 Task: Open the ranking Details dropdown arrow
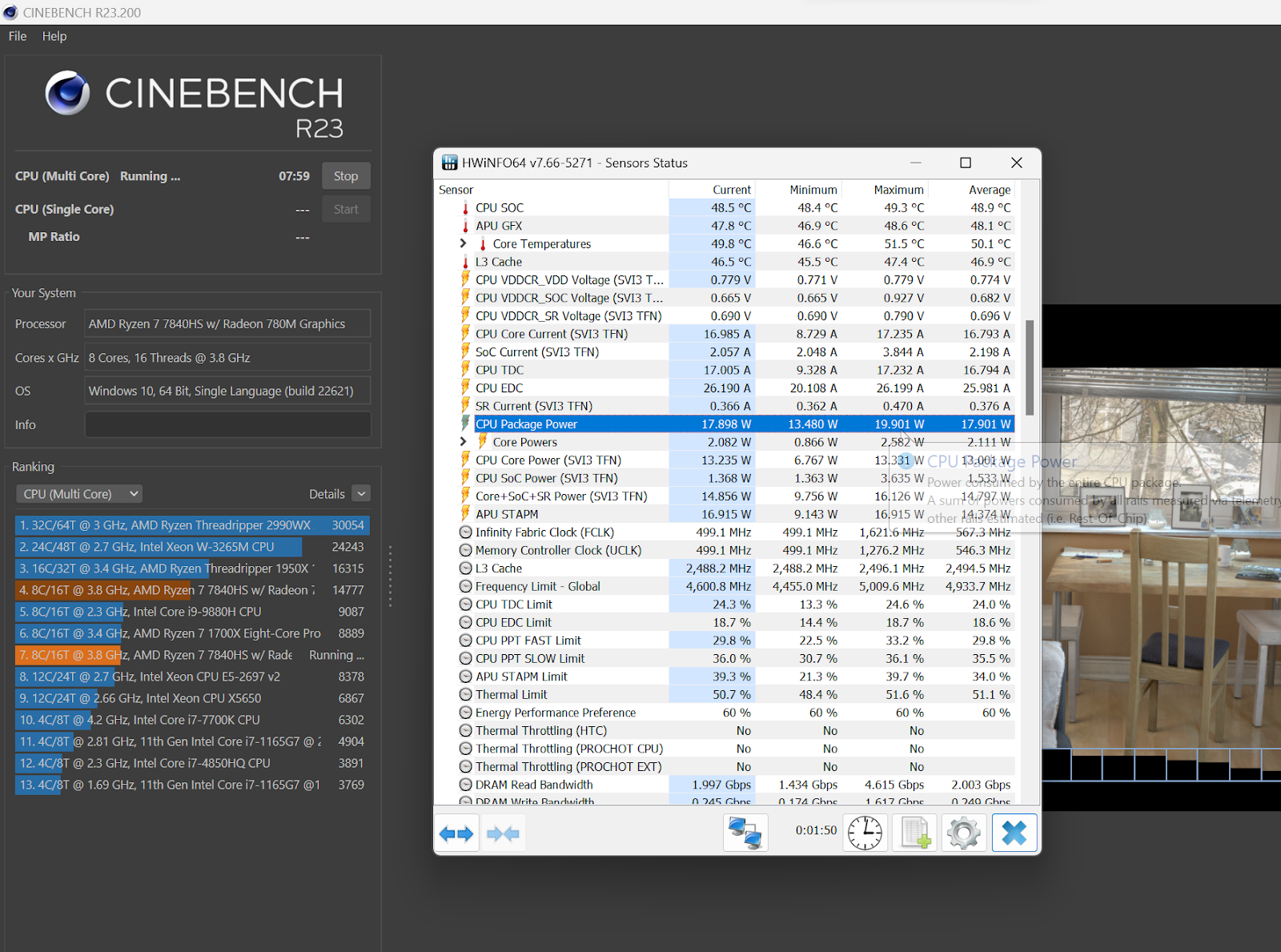click(361, 494)
